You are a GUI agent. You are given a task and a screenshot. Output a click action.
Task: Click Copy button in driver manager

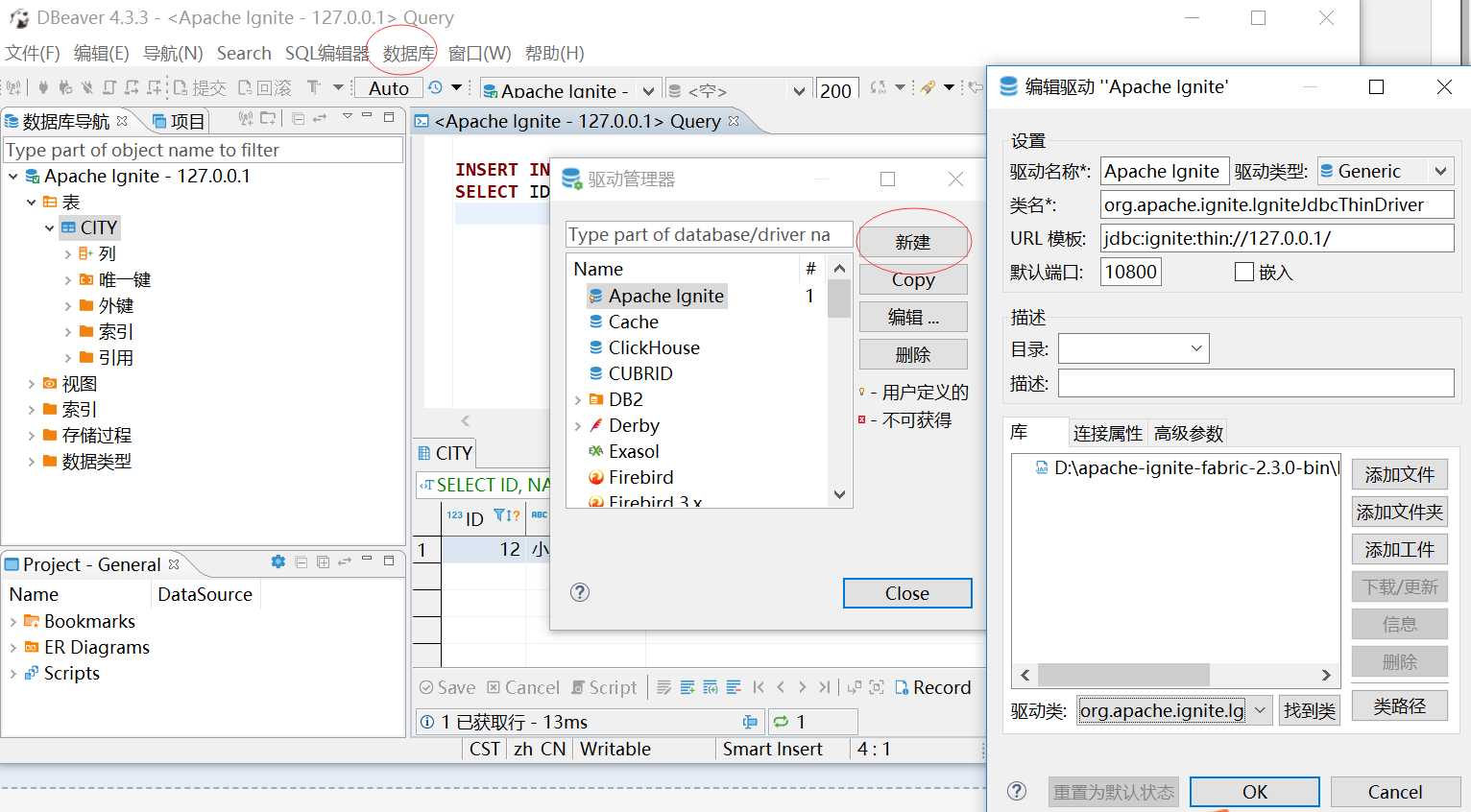(913, 279)
